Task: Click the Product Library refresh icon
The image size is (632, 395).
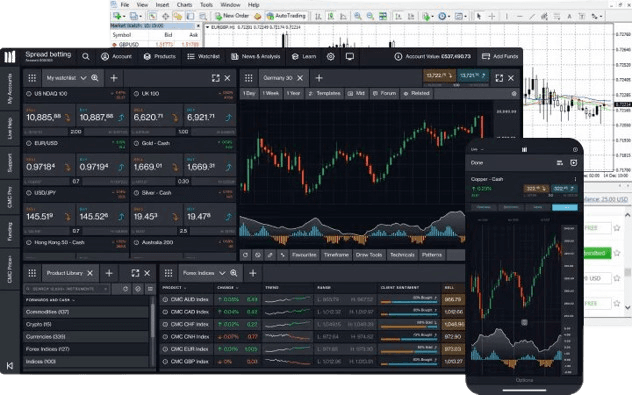Action: tap(125, 289)
